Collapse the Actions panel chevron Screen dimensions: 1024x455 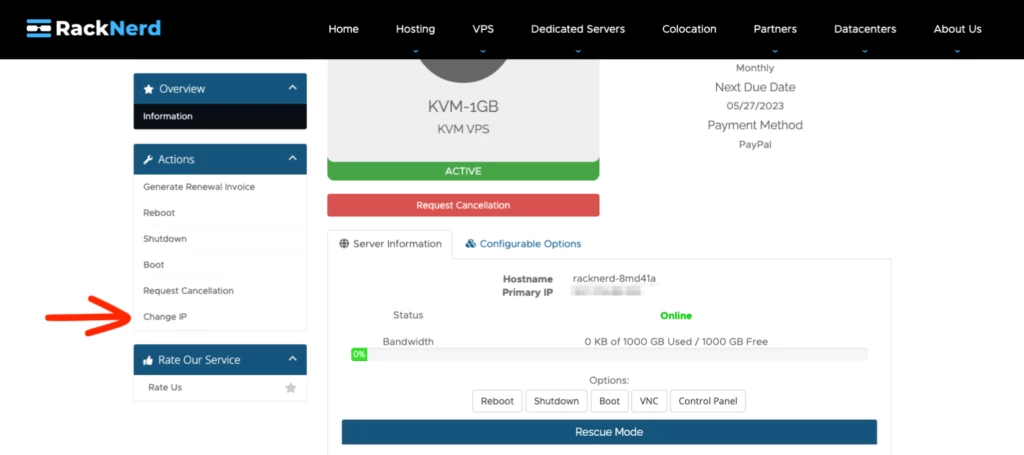coord(292,159)
